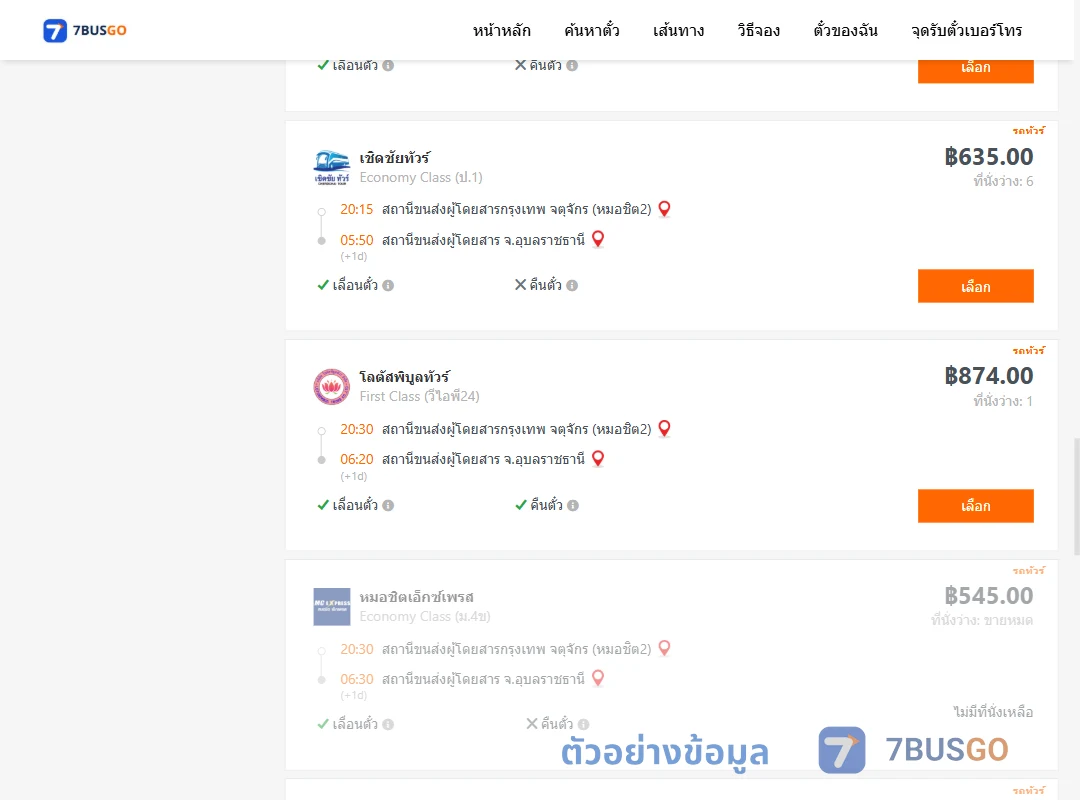Viewport: 1080px width, 800px height.
Task: Click the หมอชิตเอ็กซ์เพรส operator name
Action: point(417,597)
